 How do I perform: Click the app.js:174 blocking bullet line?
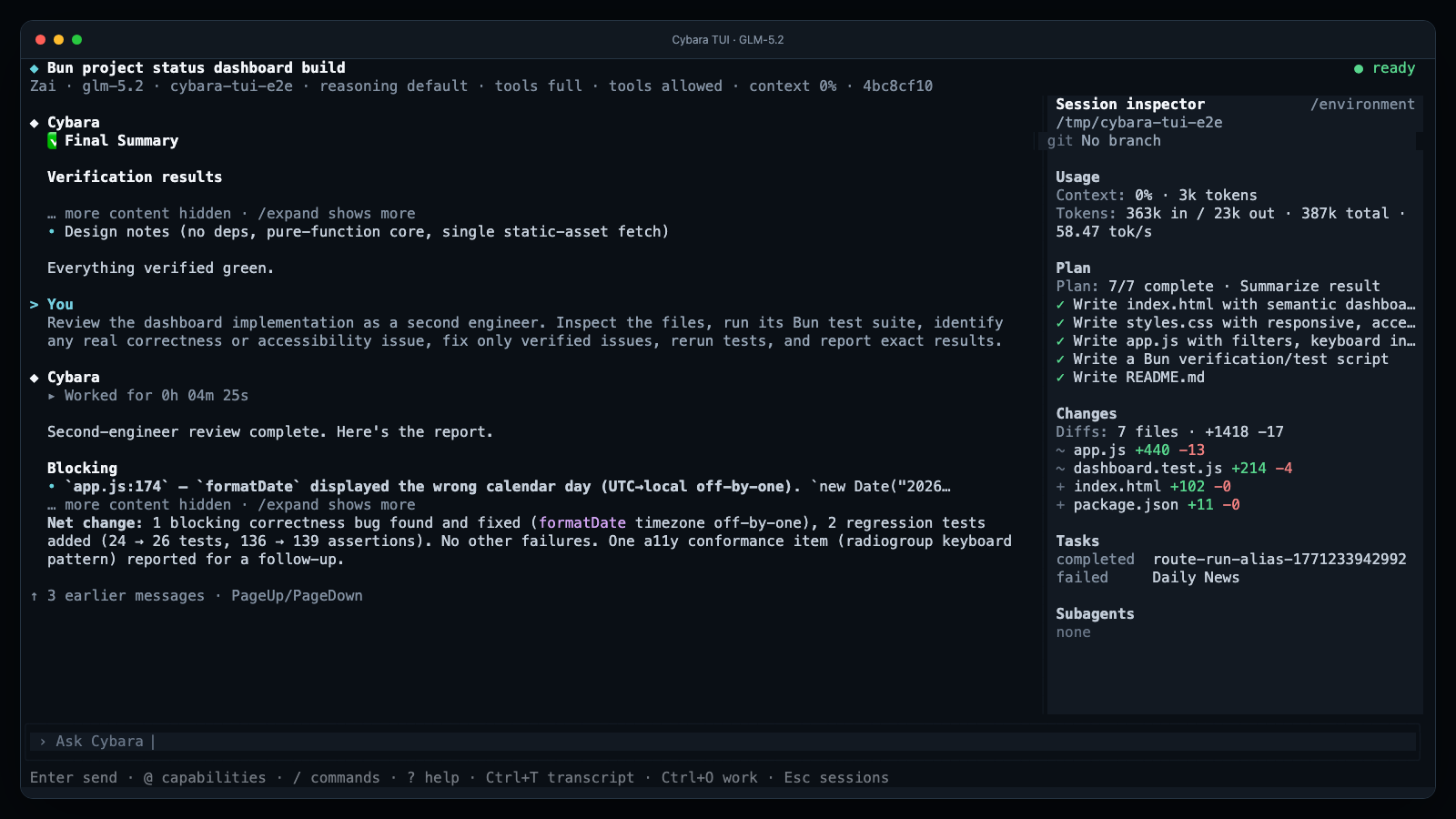(x=499, y=487)
